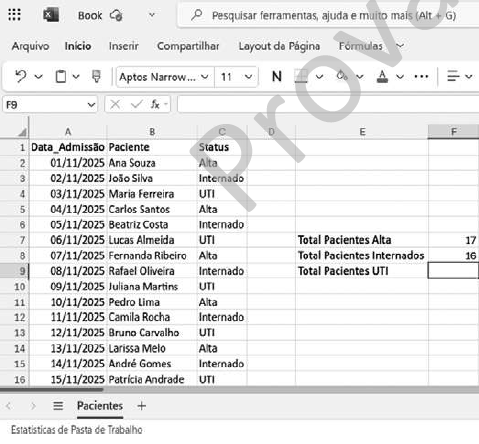Click the Font Color A icon
The image size is (479, 444).
382,77
